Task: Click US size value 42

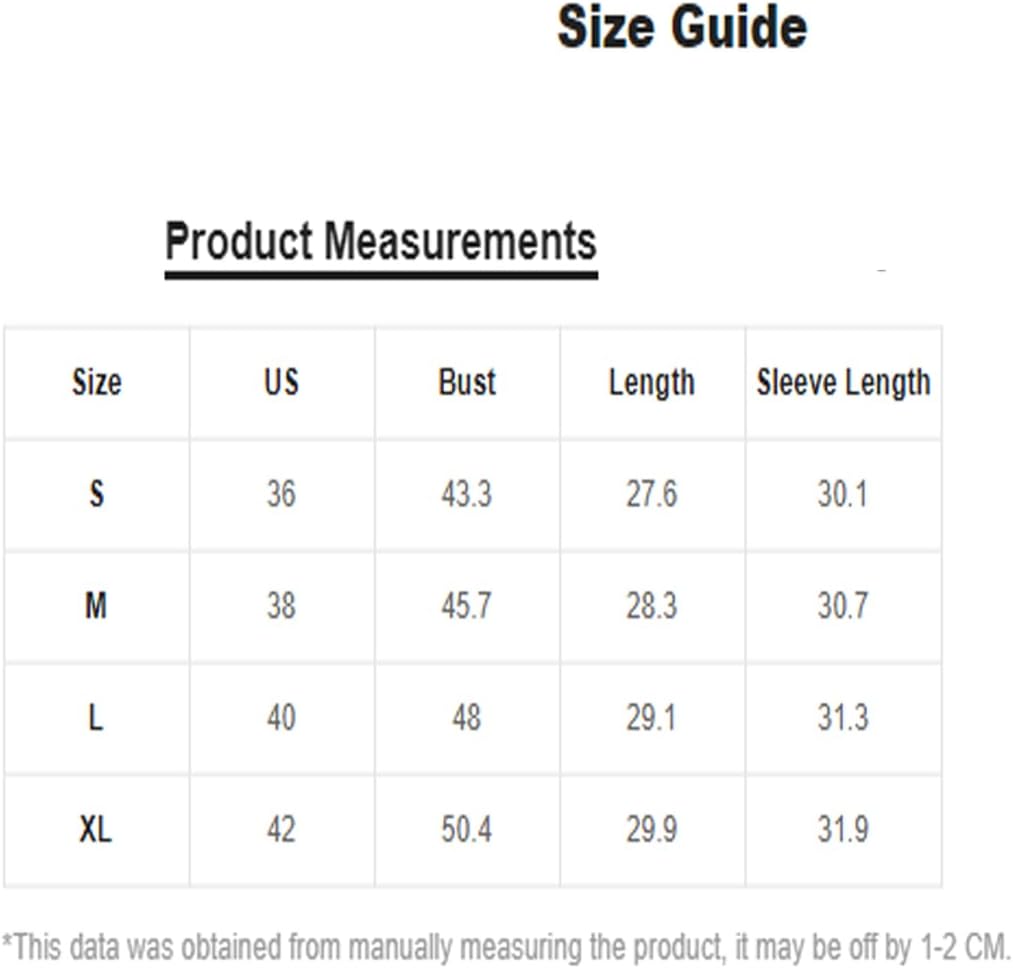Action: 281,830
